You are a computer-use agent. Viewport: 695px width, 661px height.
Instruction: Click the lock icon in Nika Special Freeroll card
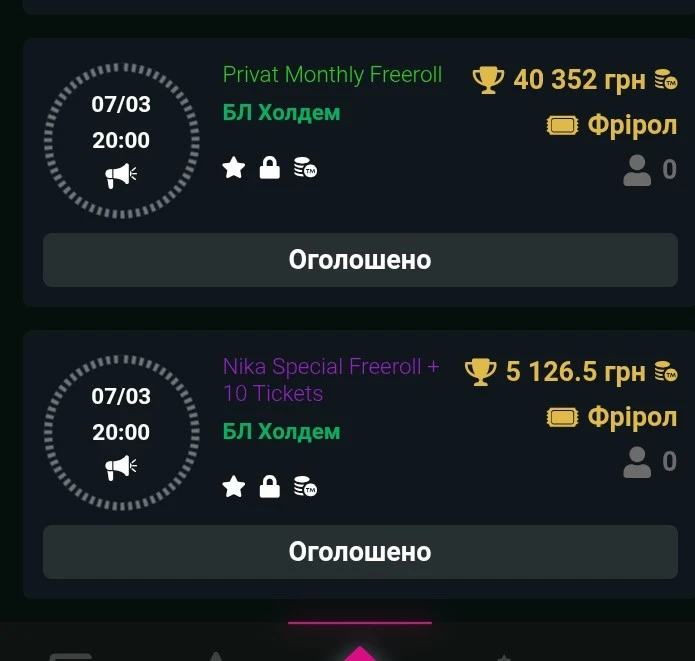point(269,487)
